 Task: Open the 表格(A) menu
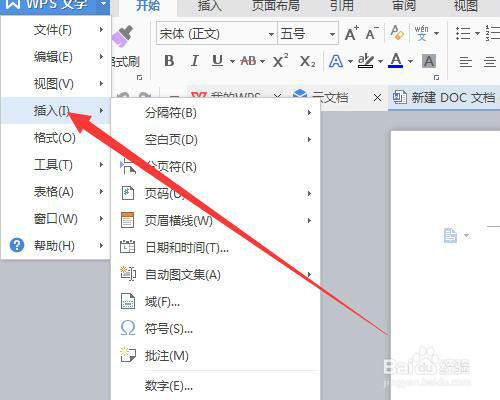(56, 192)
